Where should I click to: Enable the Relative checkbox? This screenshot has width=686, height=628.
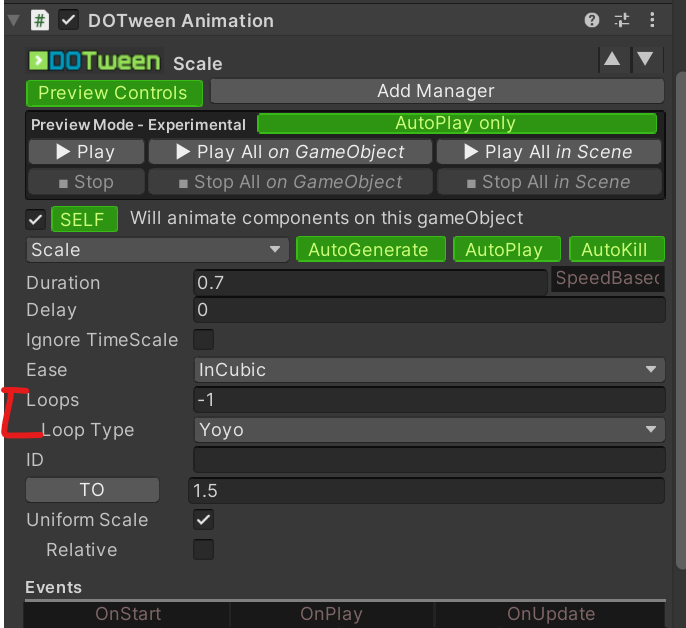click(x=203, y=549)
